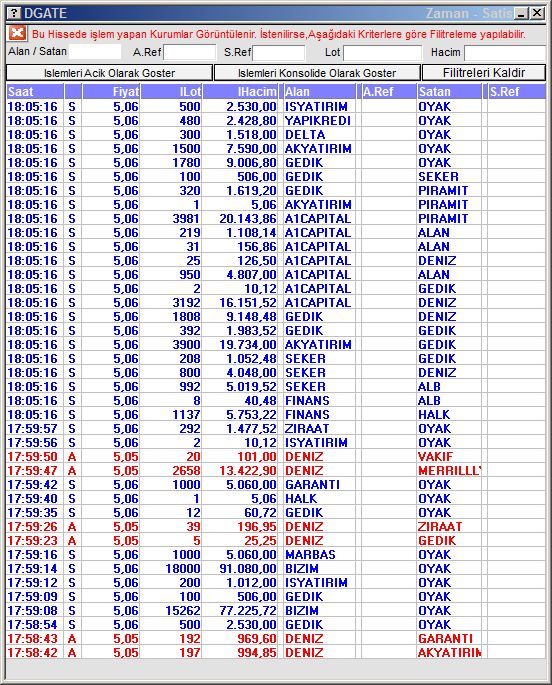Sort by the ILot column header
Viewport: 552px width, 685px height.
click(x=171, y=92)
